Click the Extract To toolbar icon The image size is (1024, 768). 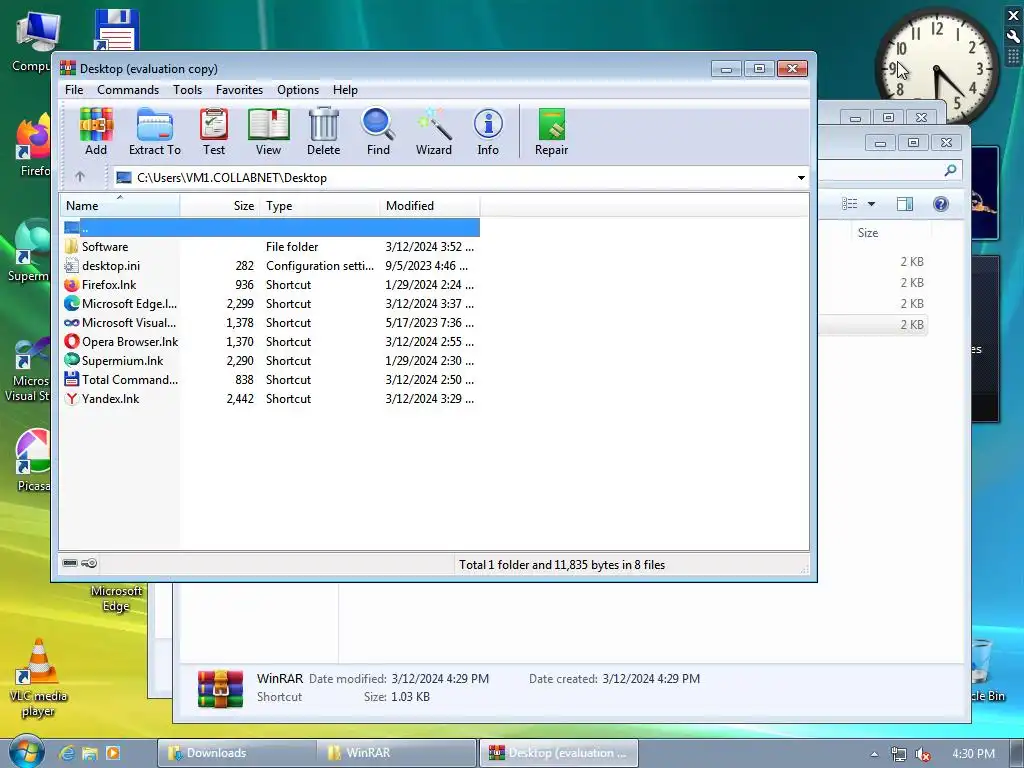click(x=155, y=131)
